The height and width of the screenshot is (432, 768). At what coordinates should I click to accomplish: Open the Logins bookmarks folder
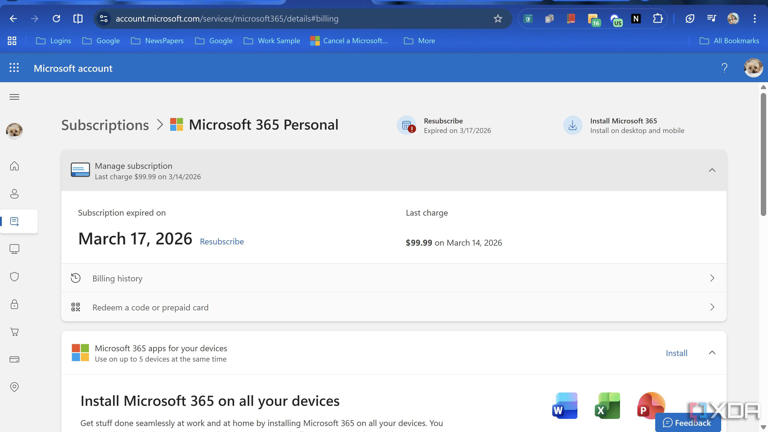(53, 41)
